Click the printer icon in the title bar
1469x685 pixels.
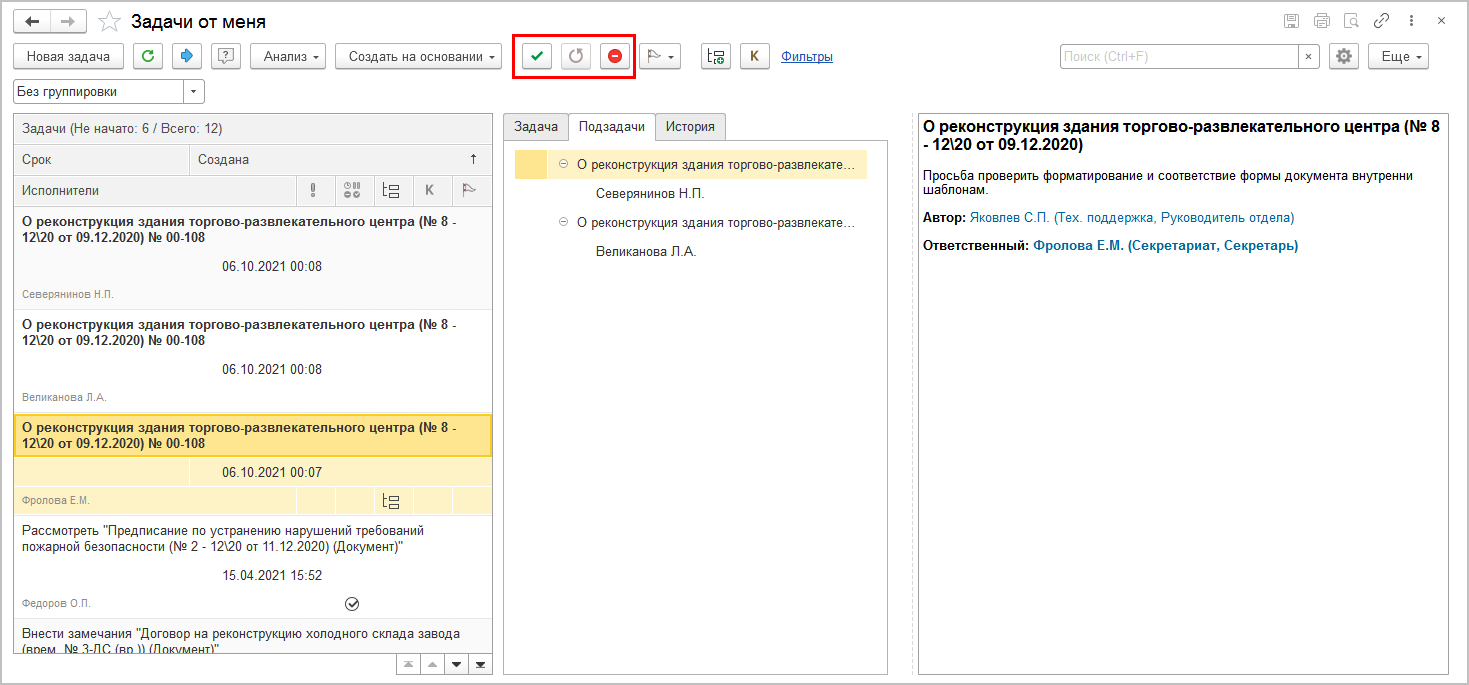[x=1322, y=21]
